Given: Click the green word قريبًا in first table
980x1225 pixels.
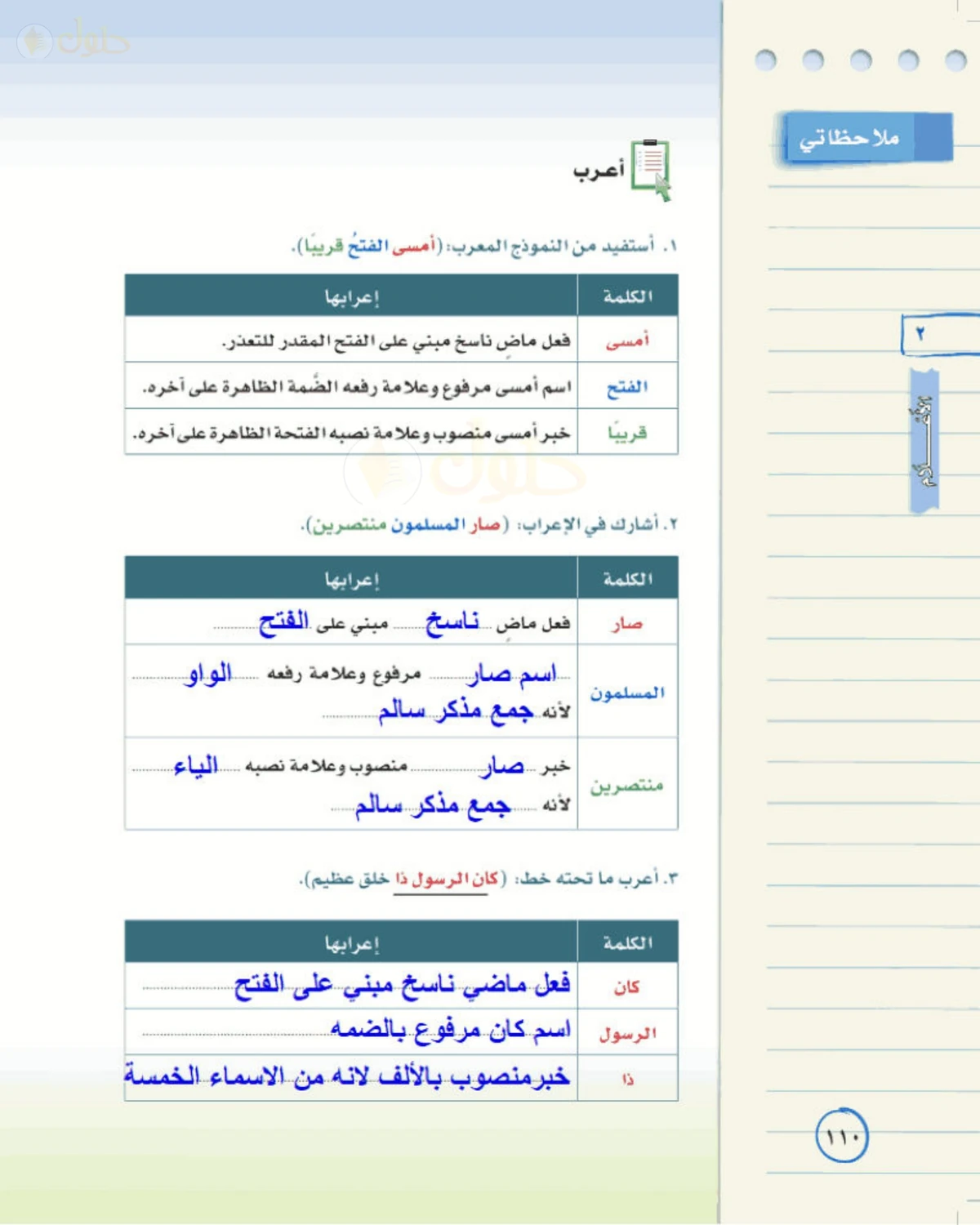Looking at the screenshot, I should pos(627,432).
